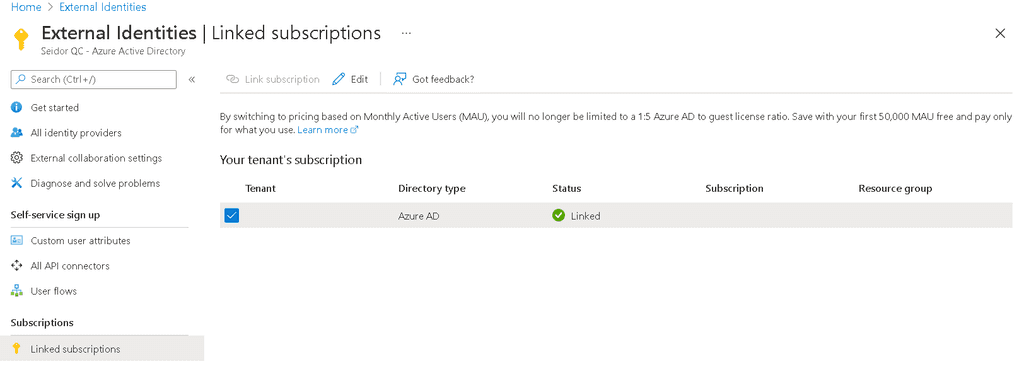Open Get started in the sidebar
1024x371 pixels.
[x=55, y=107]
